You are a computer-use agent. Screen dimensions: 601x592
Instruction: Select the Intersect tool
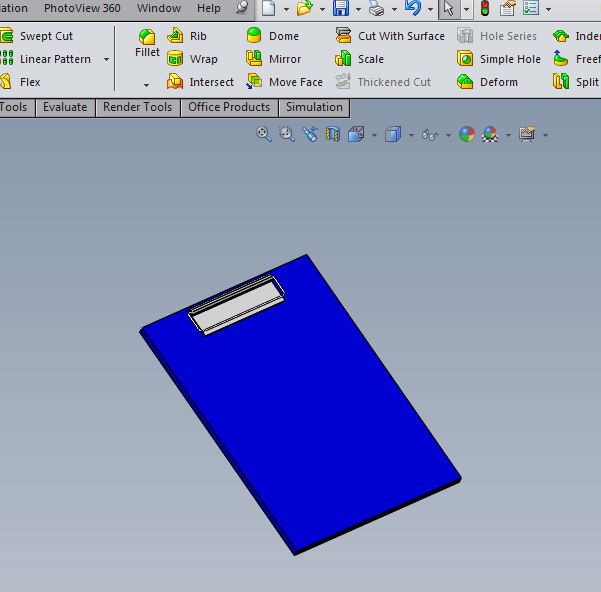click(200, 82)
